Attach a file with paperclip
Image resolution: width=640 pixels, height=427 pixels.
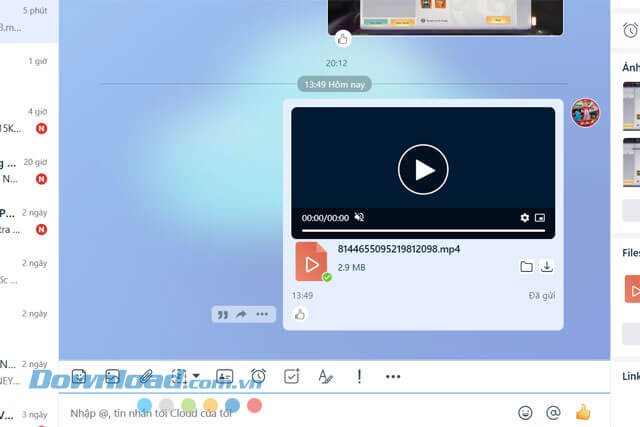pyautogui.click(x=146, y=376)
